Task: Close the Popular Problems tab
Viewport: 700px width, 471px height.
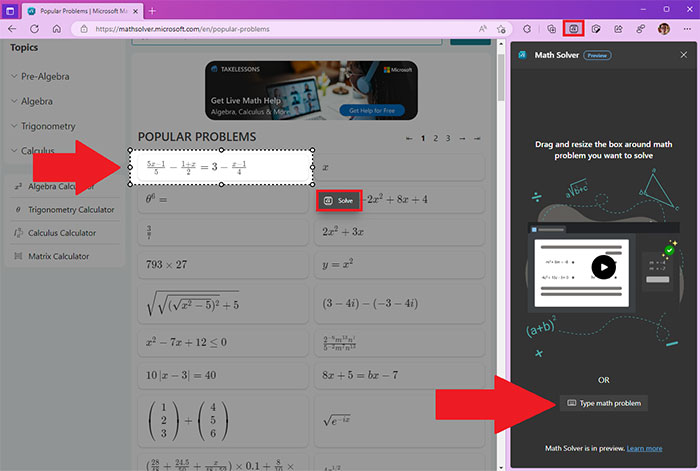Action: [x=136, y=11]
